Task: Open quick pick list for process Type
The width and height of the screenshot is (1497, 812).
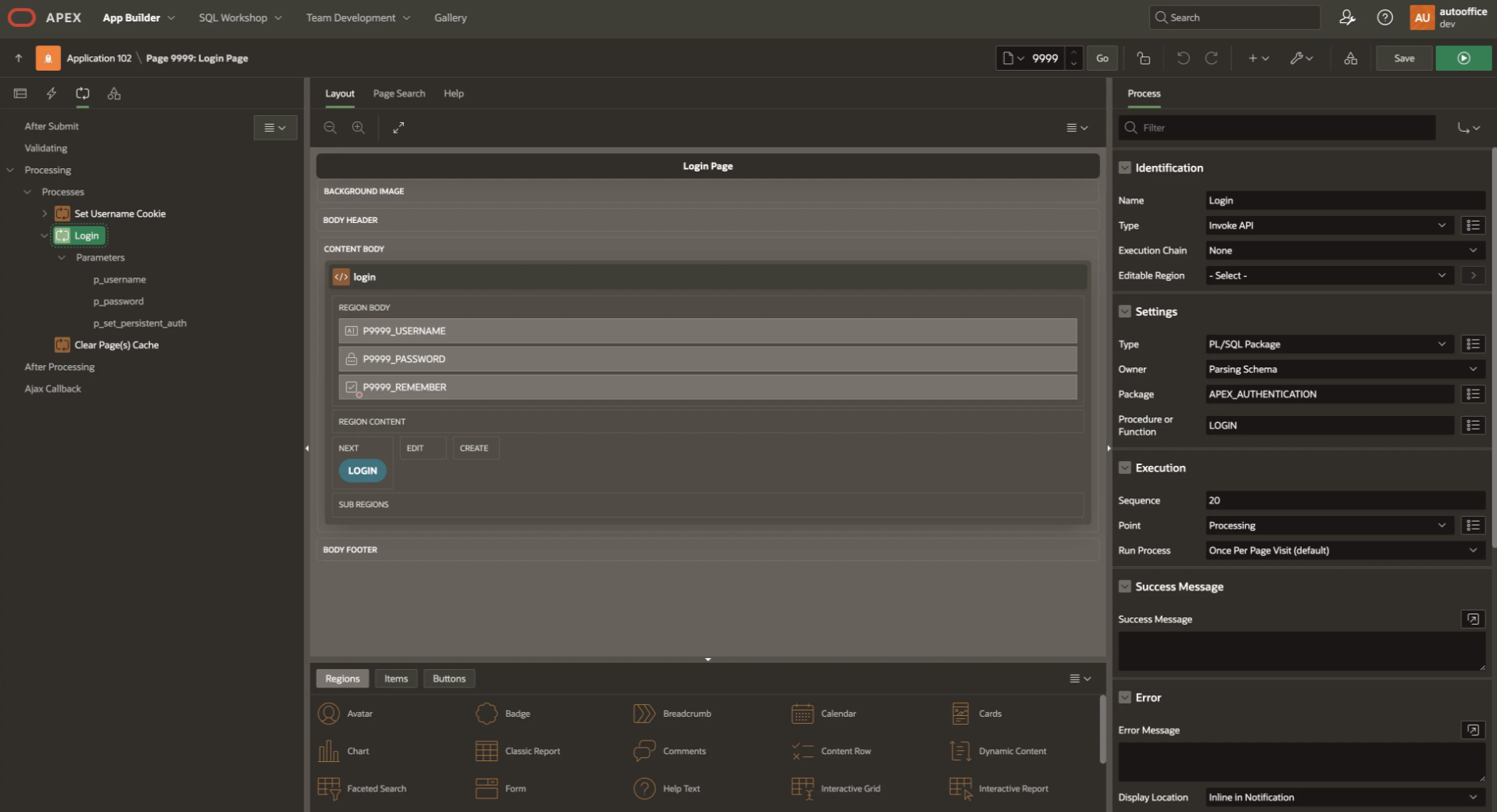Action: pyautogui.click(x=1473, y=225)
